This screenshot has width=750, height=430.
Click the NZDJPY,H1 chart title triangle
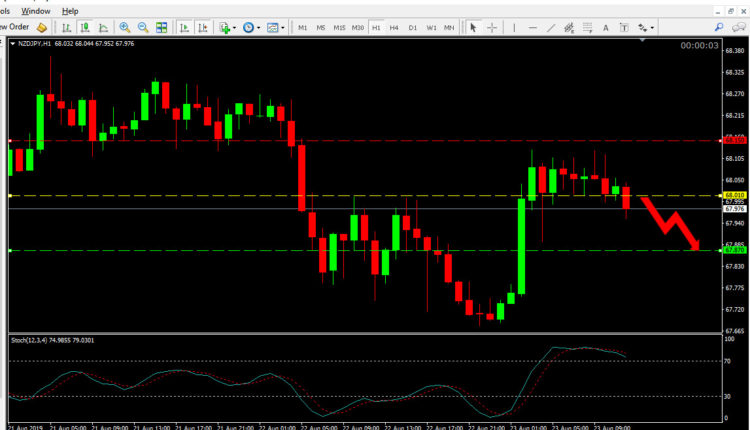point(13,44)
